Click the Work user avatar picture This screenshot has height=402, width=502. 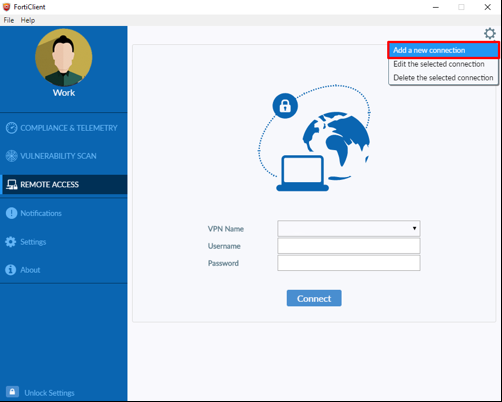click(64, 58)
